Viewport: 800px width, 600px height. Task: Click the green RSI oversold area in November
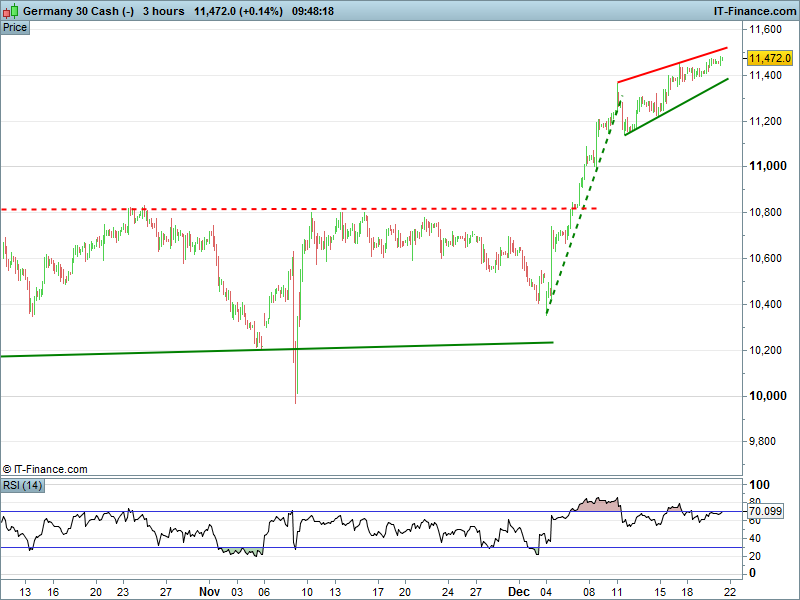coord(241,551)
